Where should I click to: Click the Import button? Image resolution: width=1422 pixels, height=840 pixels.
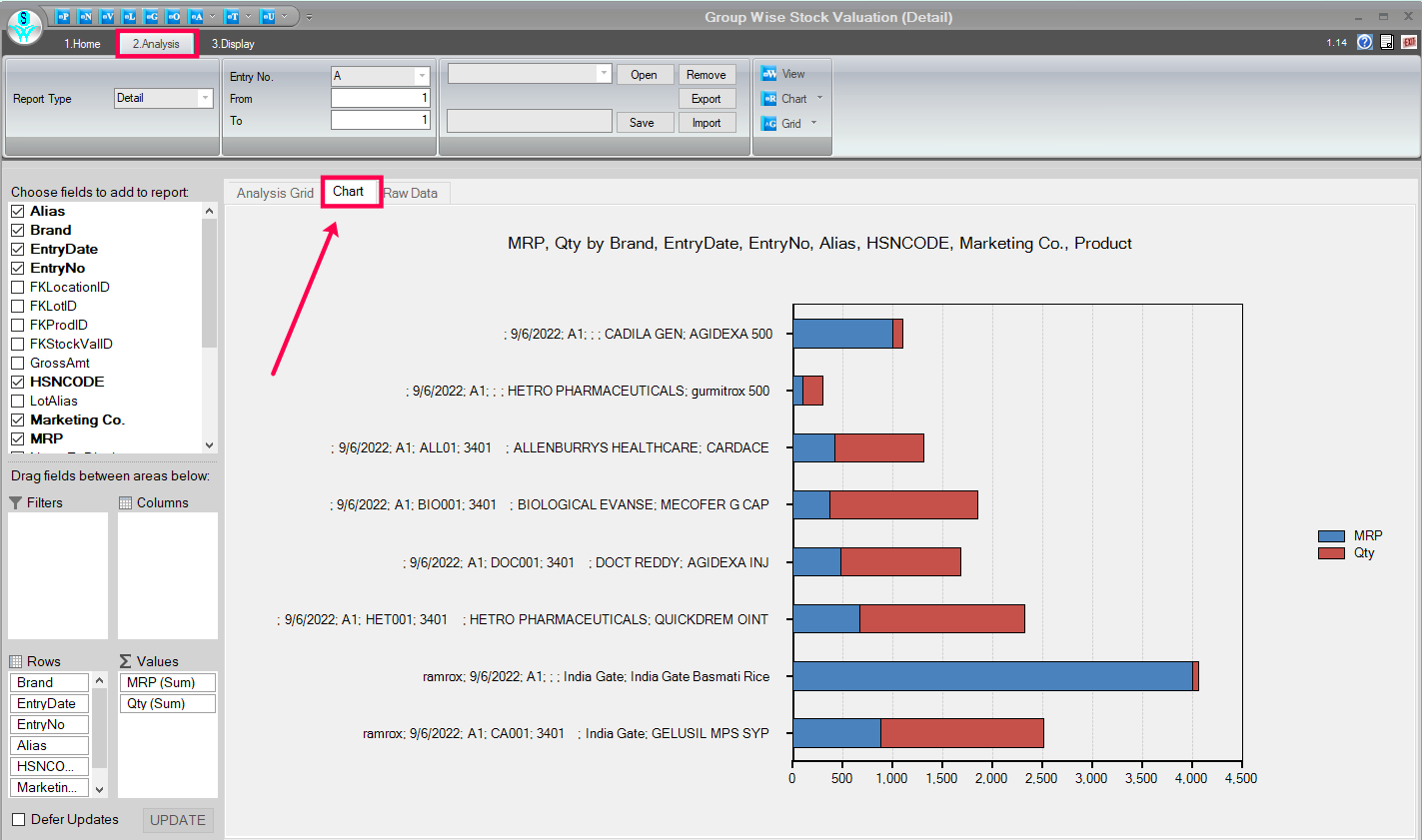(707, 123)
